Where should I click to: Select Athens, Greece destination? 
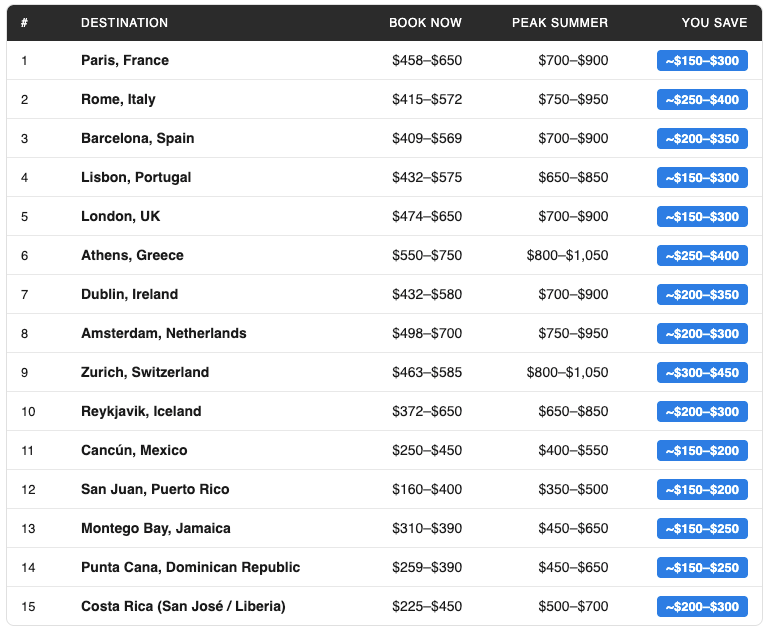[132, 255]
